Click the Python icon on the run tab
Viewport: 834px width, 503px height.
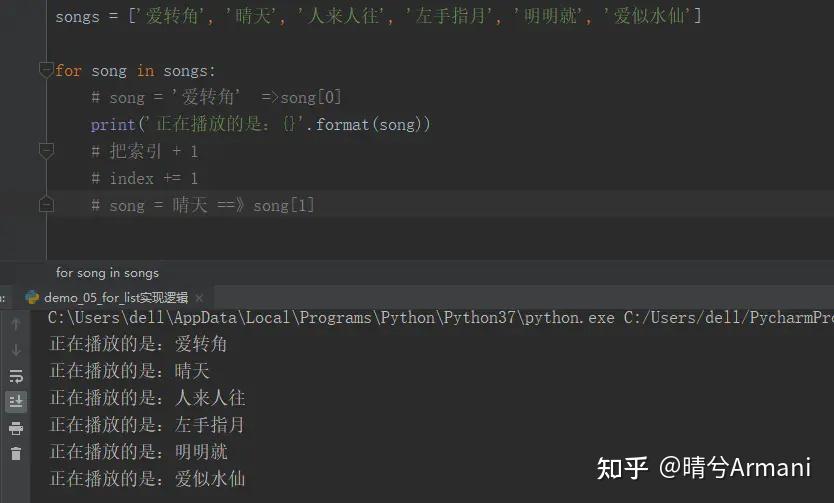(33, 297)
